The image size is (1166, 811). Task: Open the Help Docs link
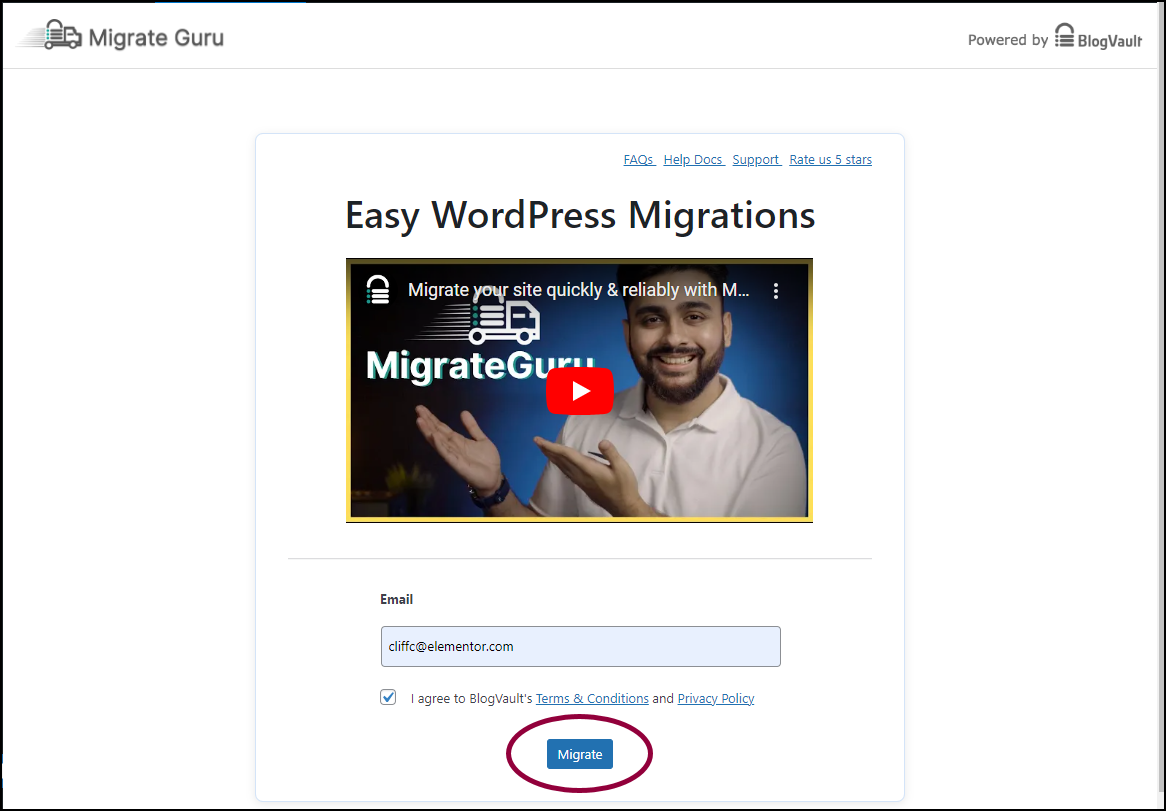[693, 159]
